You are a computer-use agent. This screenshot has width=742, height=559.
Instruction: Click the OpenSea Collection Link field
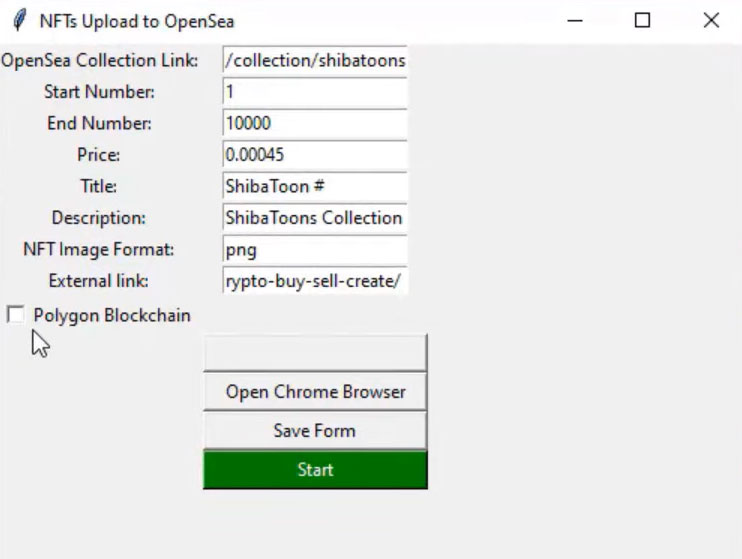pos(315,60)
